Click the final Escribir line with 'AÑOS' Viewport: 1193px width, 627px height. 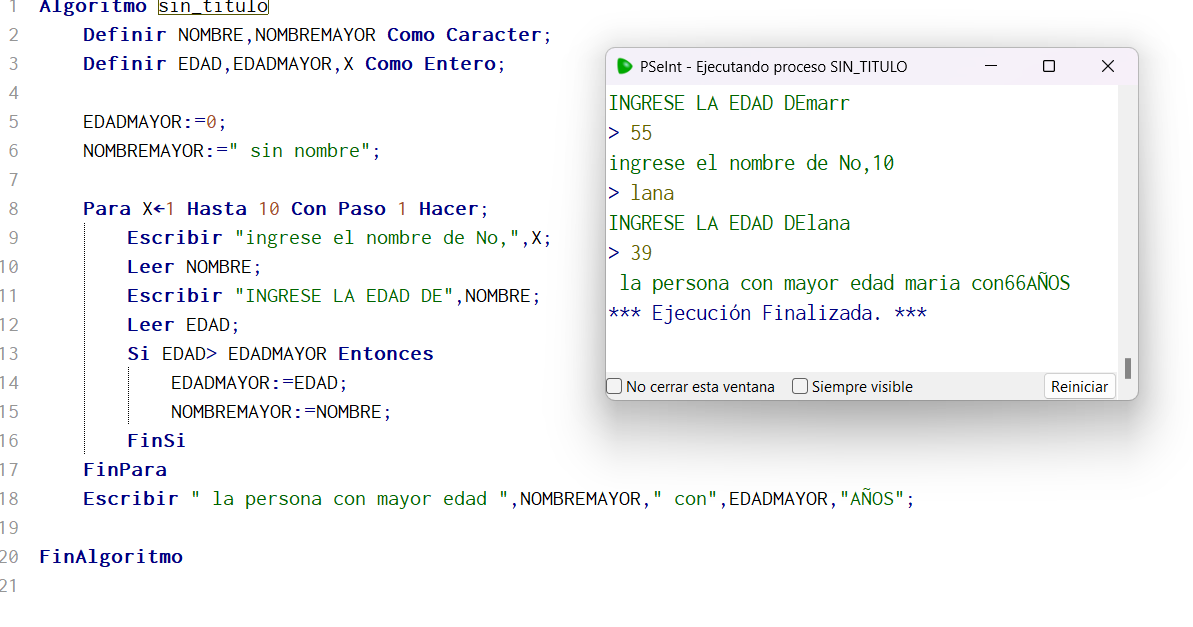pyautogui.click(x=498, y=498)
